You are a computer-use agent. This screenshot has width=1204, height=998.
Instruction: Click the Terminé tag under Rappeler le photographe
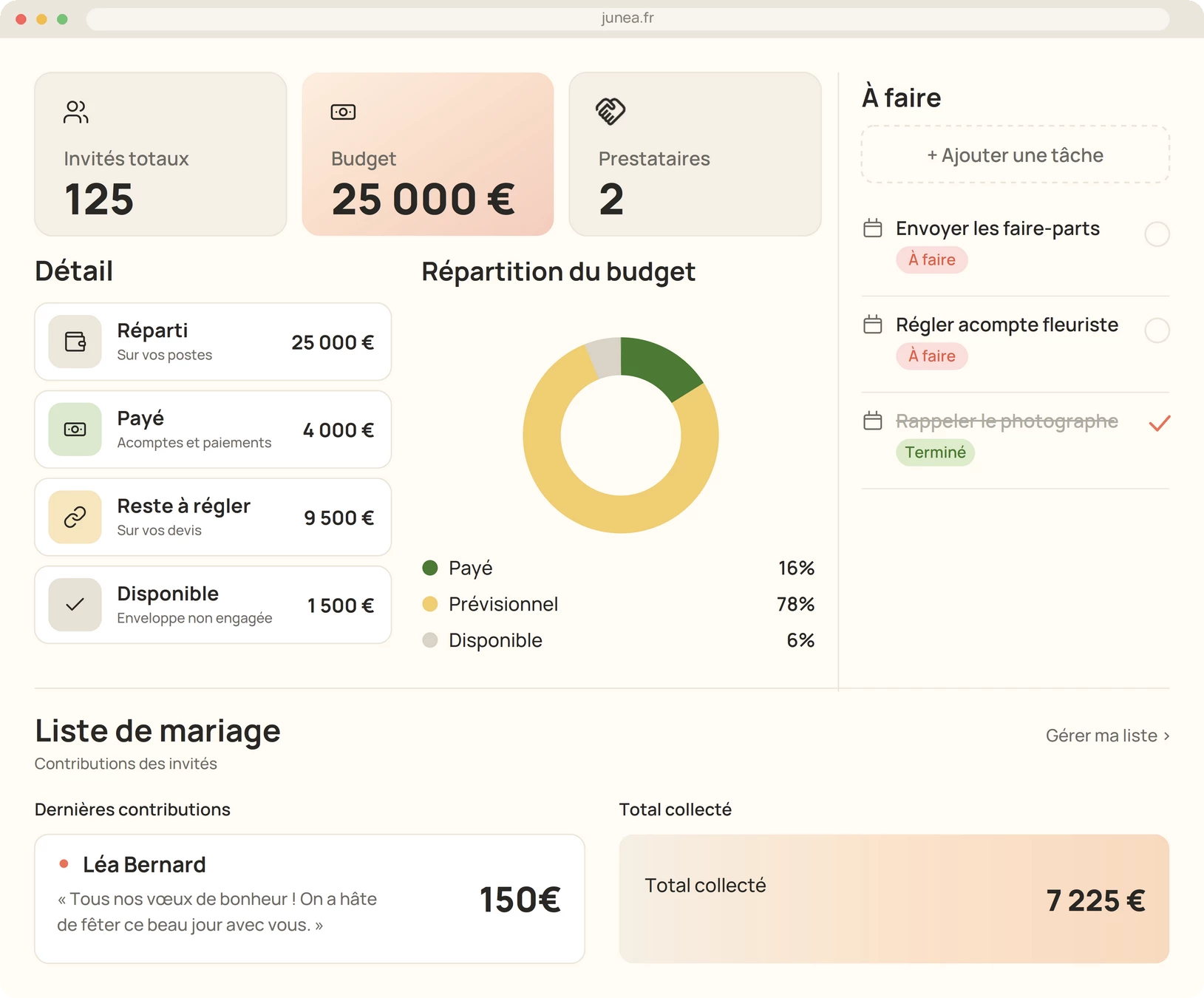click(936, 452)
